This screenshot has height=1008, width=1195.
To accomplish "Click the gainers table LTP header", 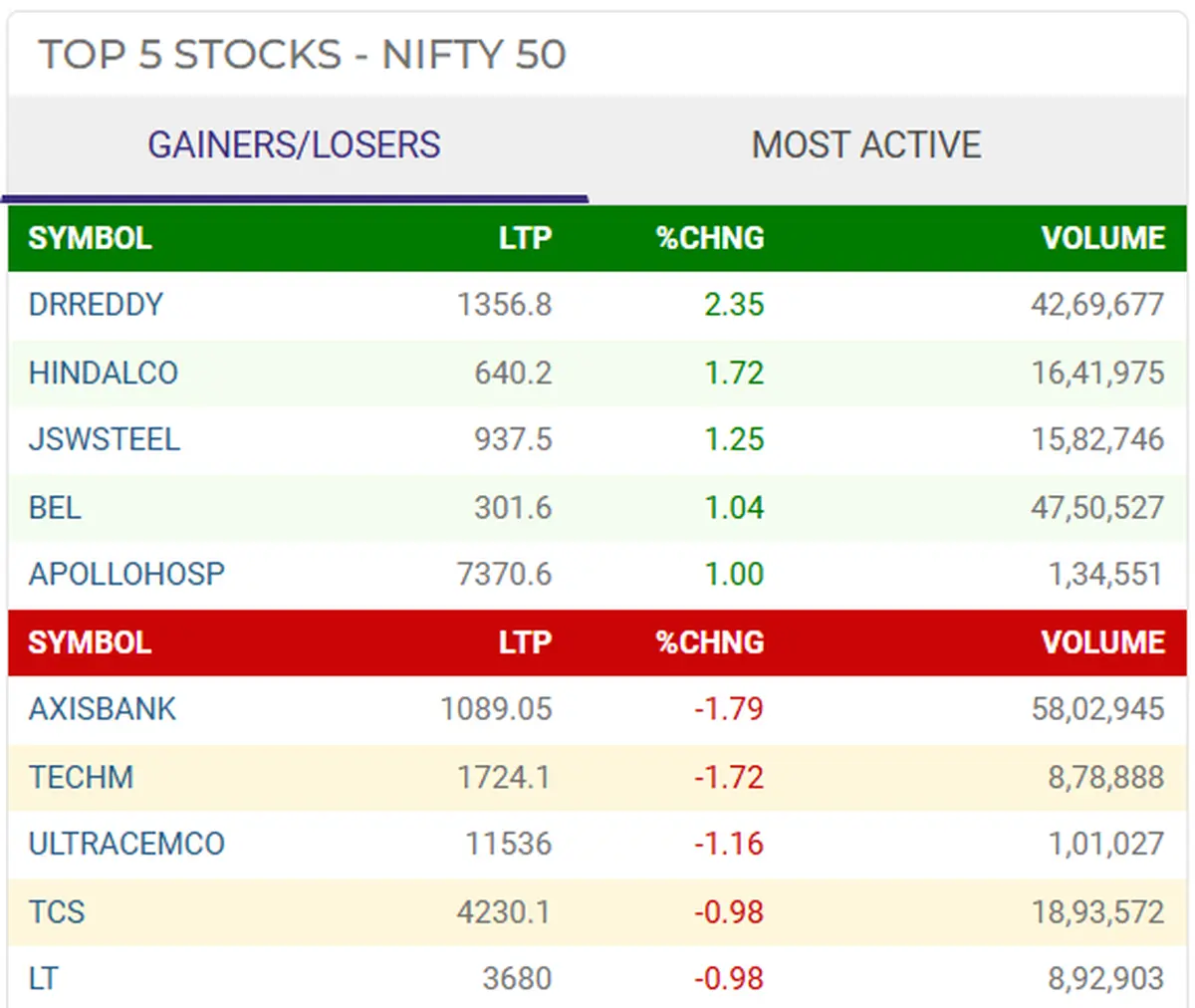I will [x=525, y=238].
